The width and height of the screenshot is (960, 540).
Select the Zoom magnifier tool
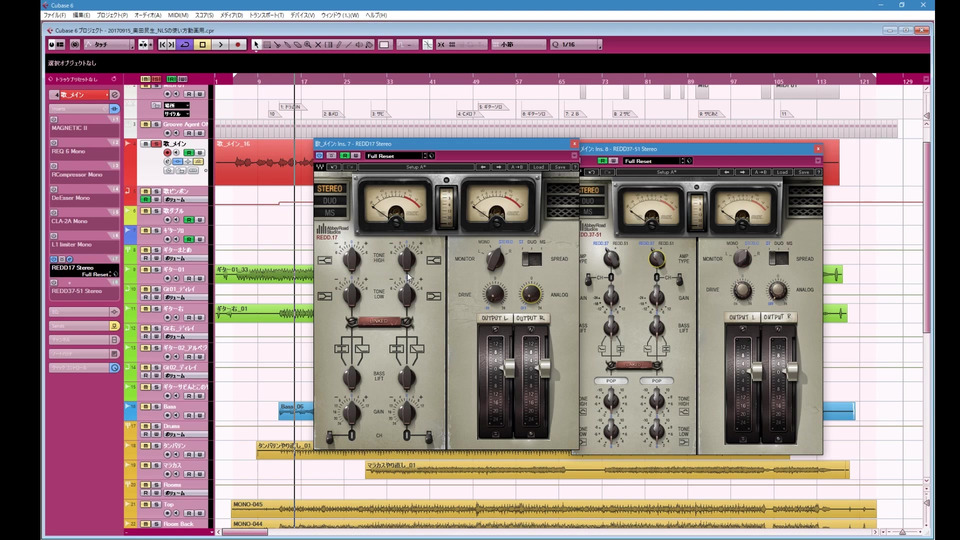coord(307,45)
